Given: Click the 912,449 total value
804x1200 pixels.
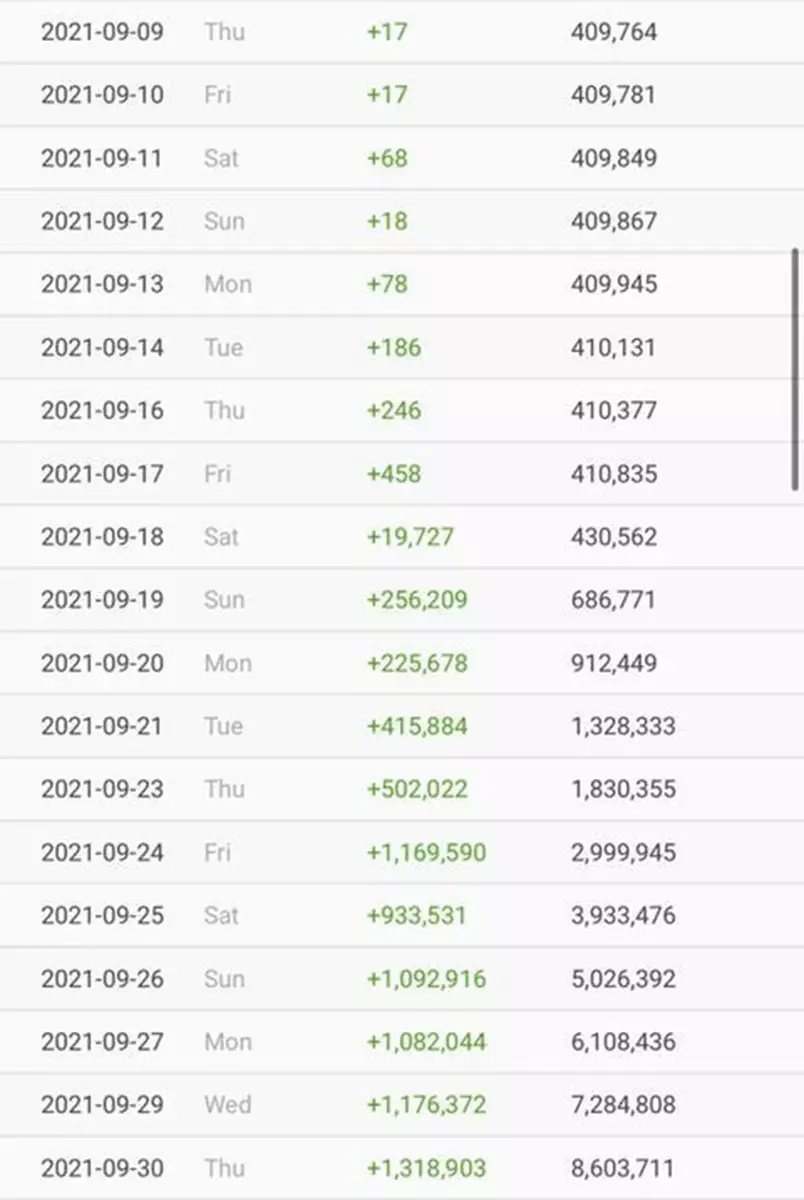Looking at the screenshot, I should coord(614,663).
